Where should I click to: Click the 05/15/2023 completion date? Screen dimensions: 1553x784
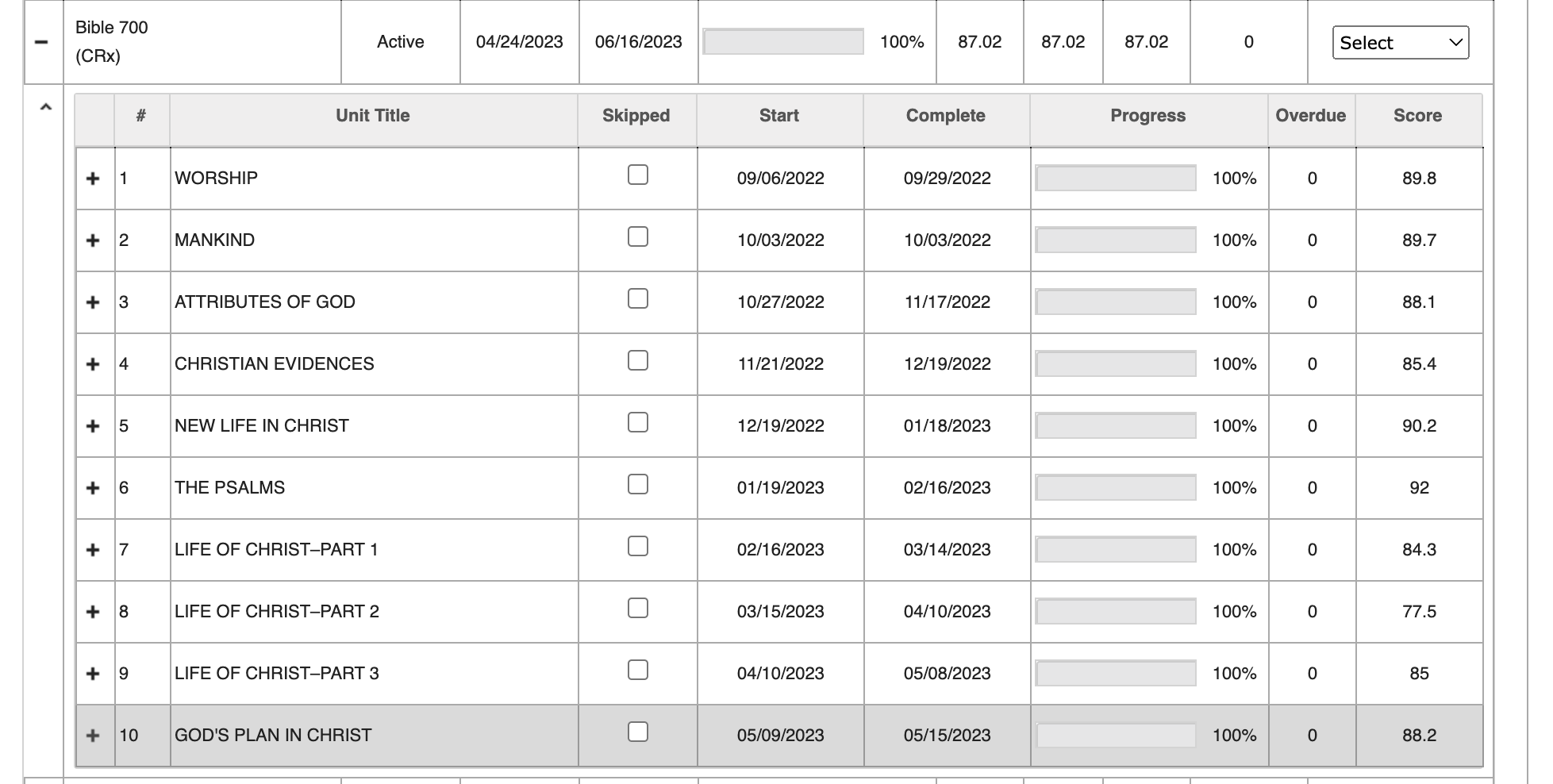point(948,736)
